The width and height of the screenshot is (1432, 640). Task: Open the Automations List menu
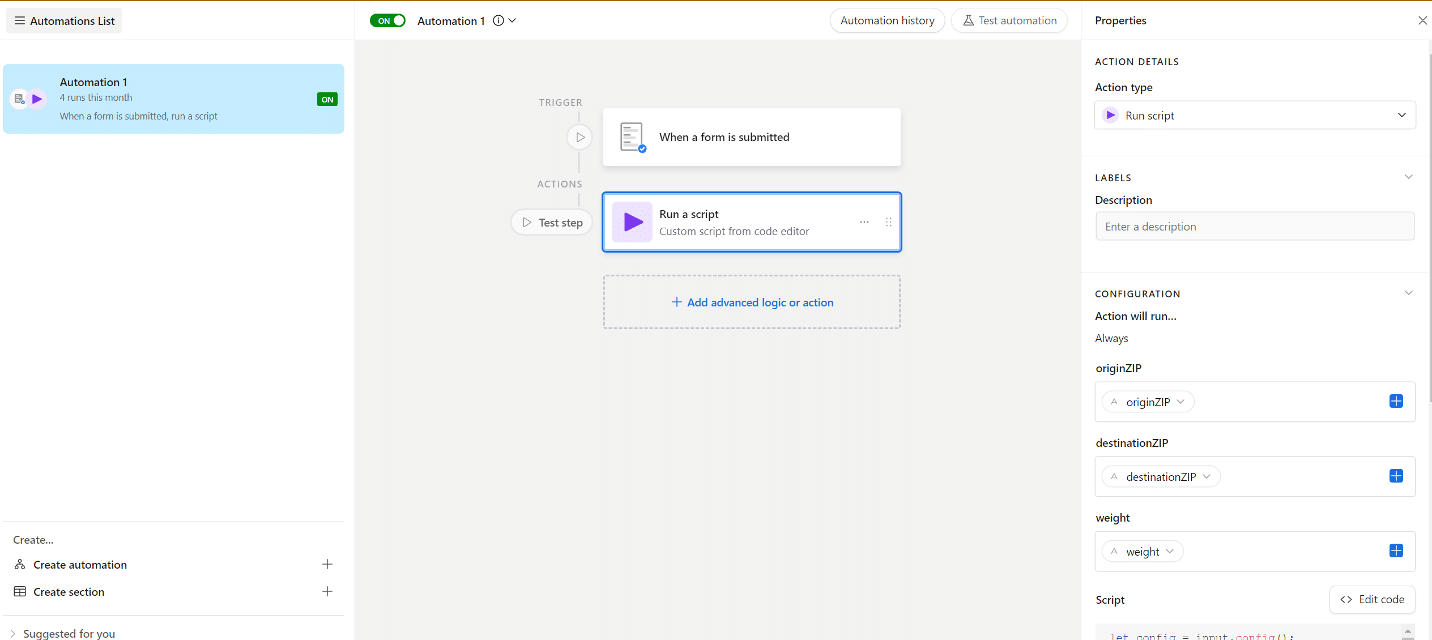click(x=65, y=21)
